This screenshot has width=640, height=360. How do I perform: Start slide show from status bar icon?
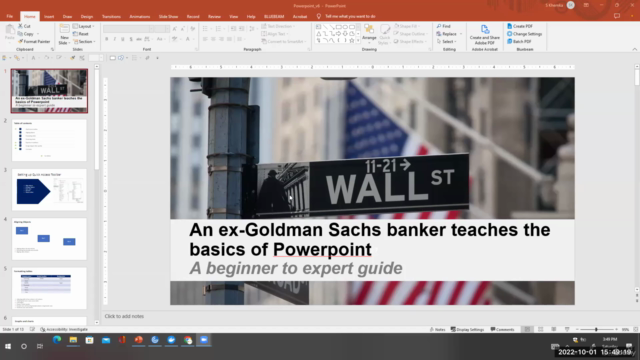point(567,329)
